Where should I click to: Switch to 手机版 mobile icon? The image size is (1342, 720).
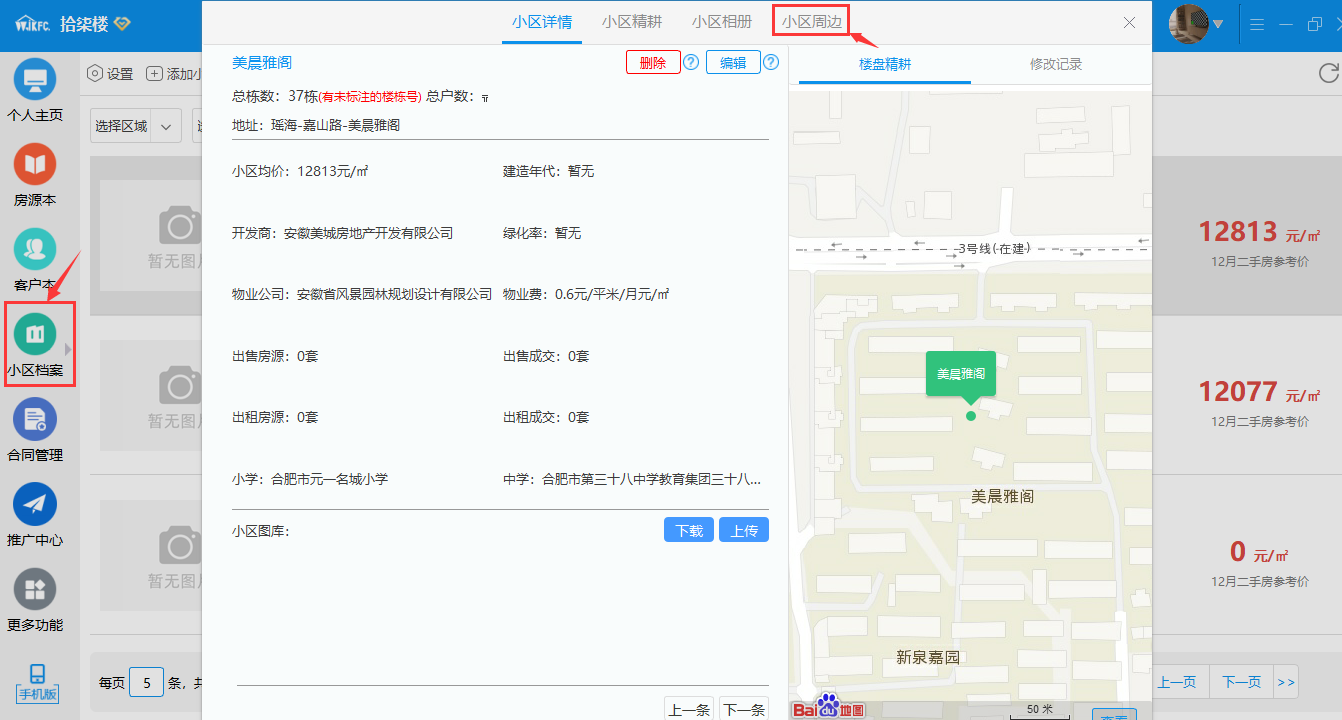pyautogui.click(x=38, y=682)
